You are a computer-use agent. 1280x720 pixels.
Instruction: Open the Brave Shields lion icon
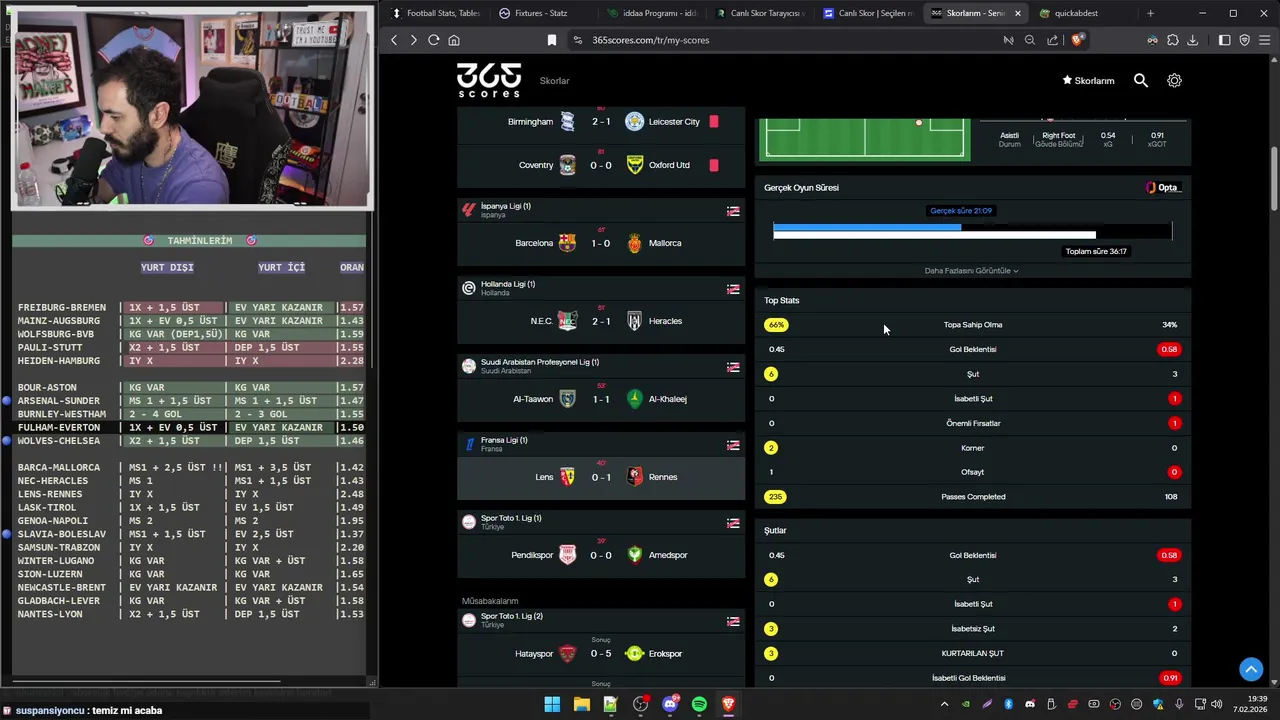pos(1077,40)
